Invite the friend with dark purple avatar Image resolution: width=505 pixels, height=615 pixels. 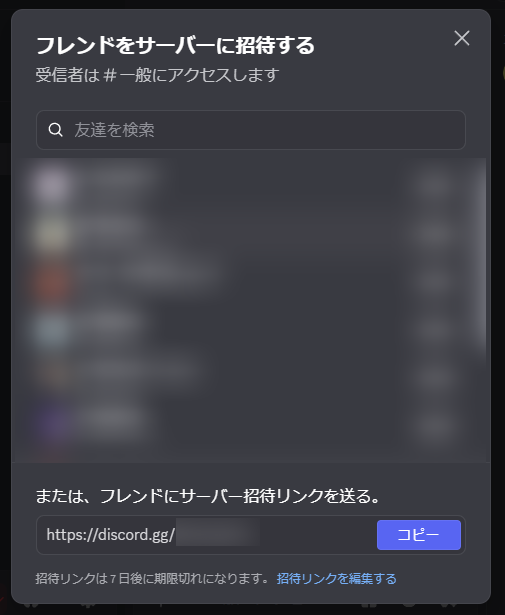pyautogui.click(x=433, y=424)
